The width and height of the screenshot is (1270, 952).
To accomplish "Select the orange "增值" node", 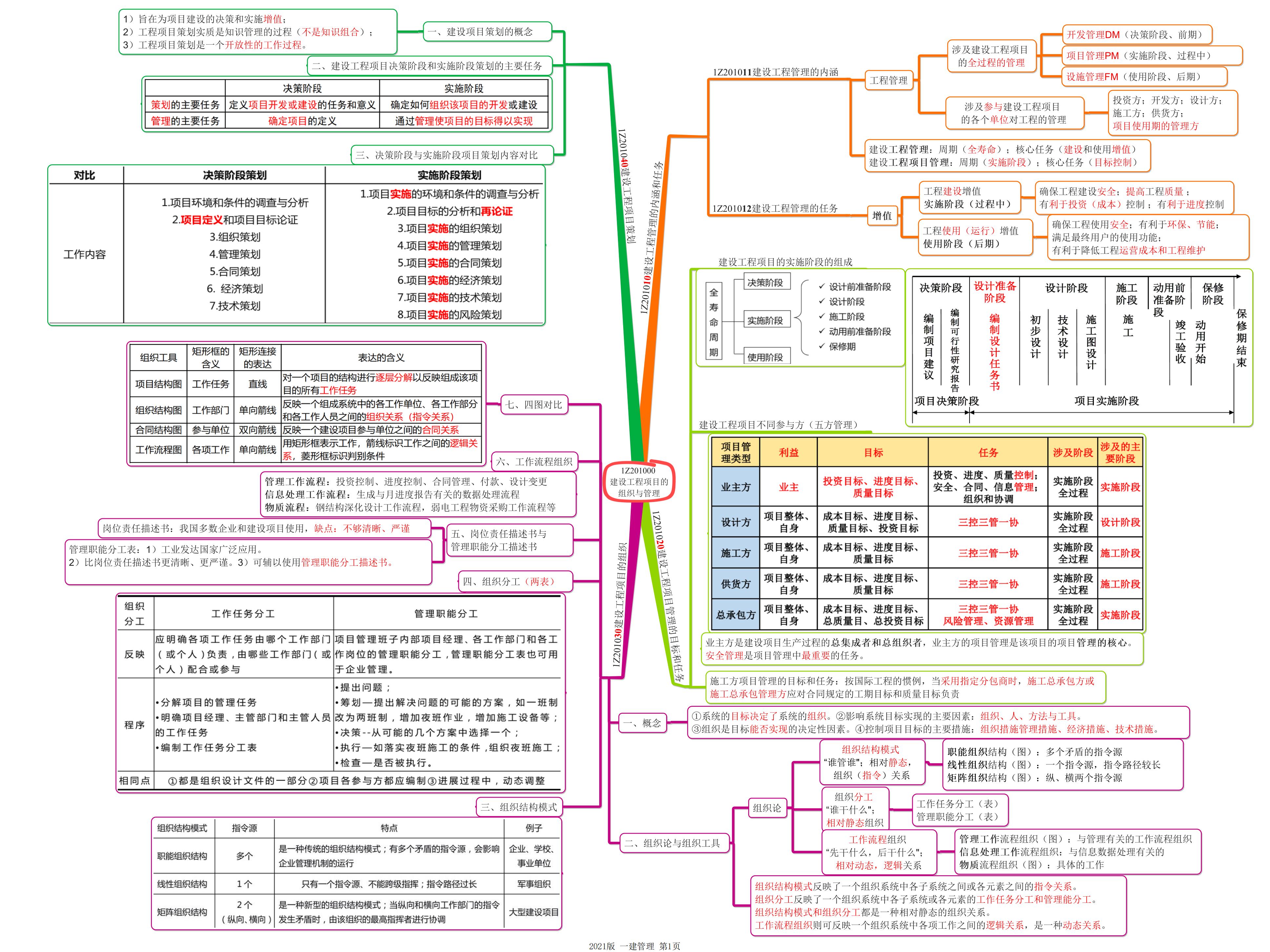I will point(882,216).
